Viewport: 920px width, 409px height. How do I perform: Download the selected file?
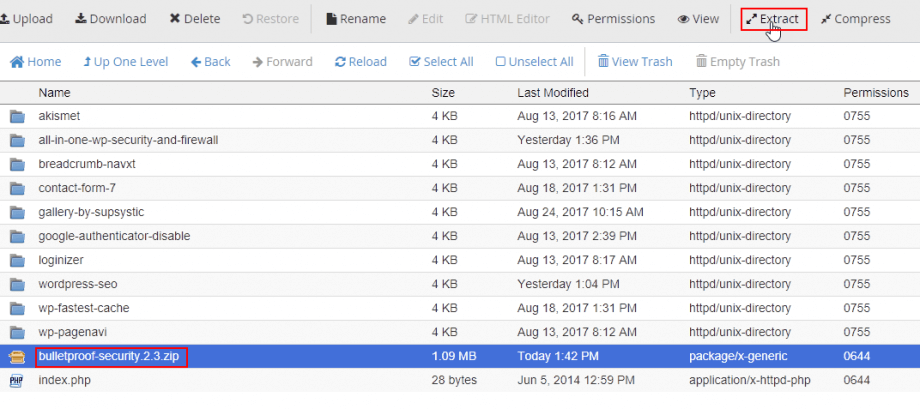click(x=111, y=19)
